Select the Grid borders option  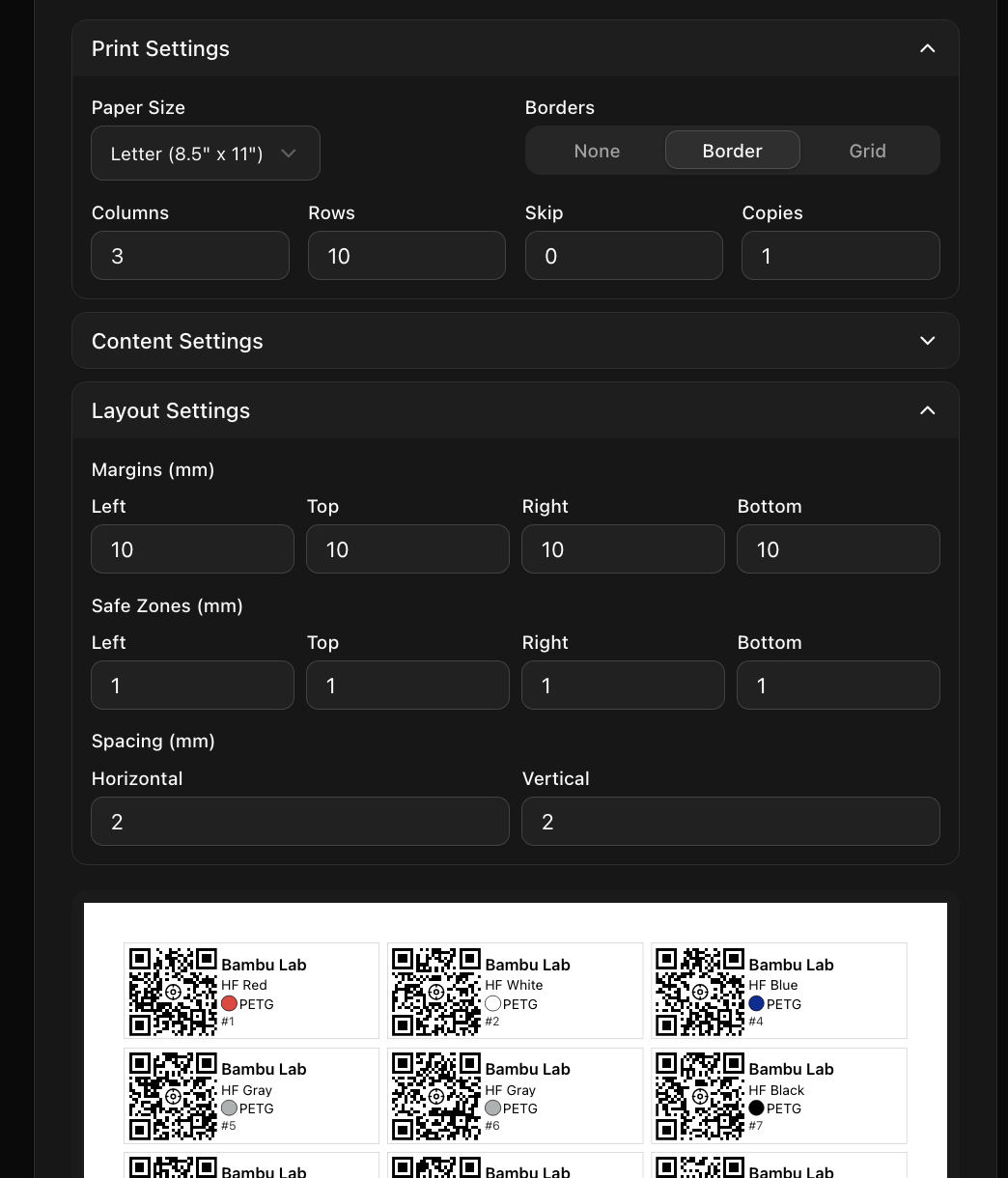[867, 151]
